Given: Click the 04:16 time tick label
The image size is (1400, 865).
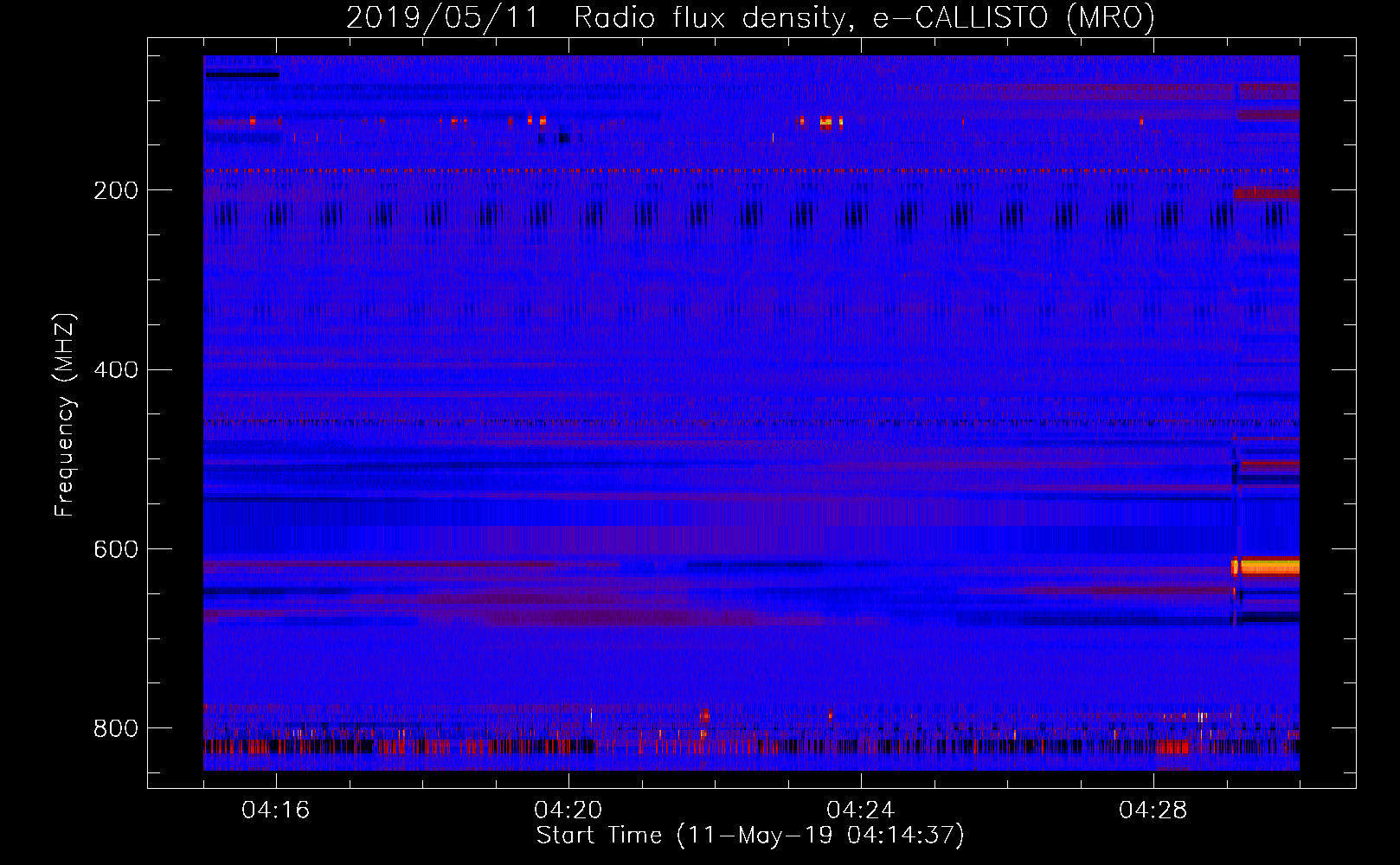Looking at the screenshot, I should tap(276, 811).
